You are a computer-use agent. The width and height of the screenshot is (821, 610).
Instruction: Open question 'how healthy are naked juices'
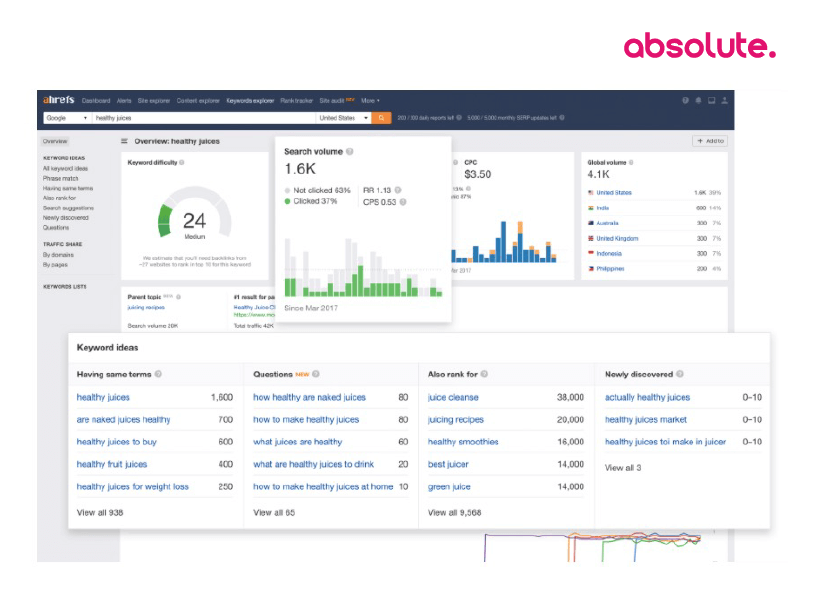point(309,397)
